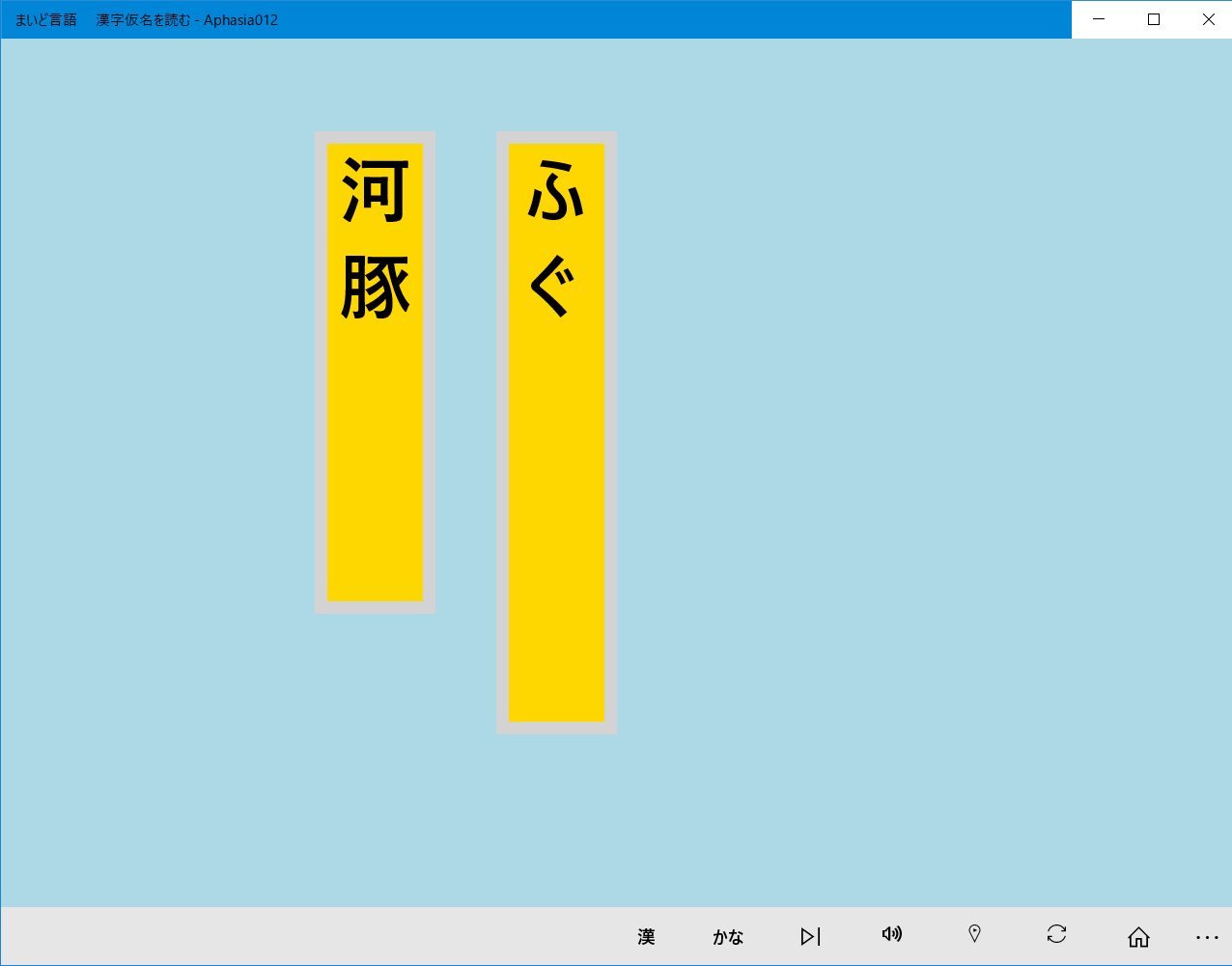This screenshot has width=1232, height=966.
Task: Minimize the まいど言語 window
Action: [1099, 19]
